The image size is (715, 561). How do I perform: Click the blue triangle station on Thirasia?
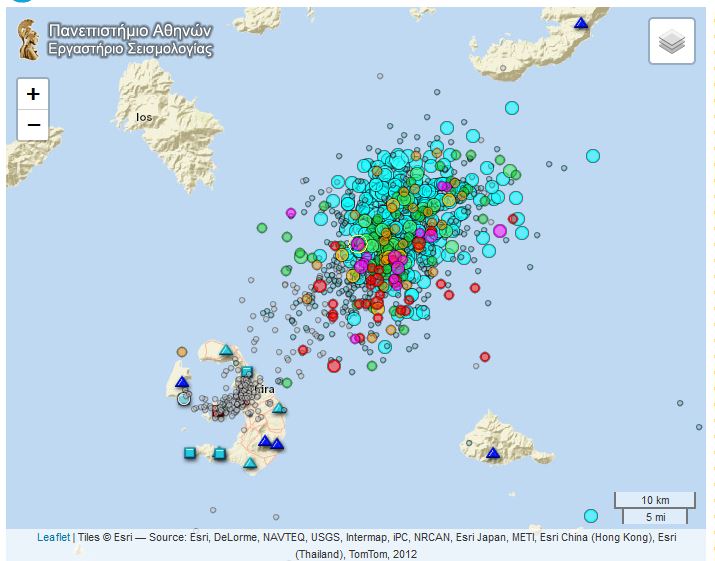[182, 382]
